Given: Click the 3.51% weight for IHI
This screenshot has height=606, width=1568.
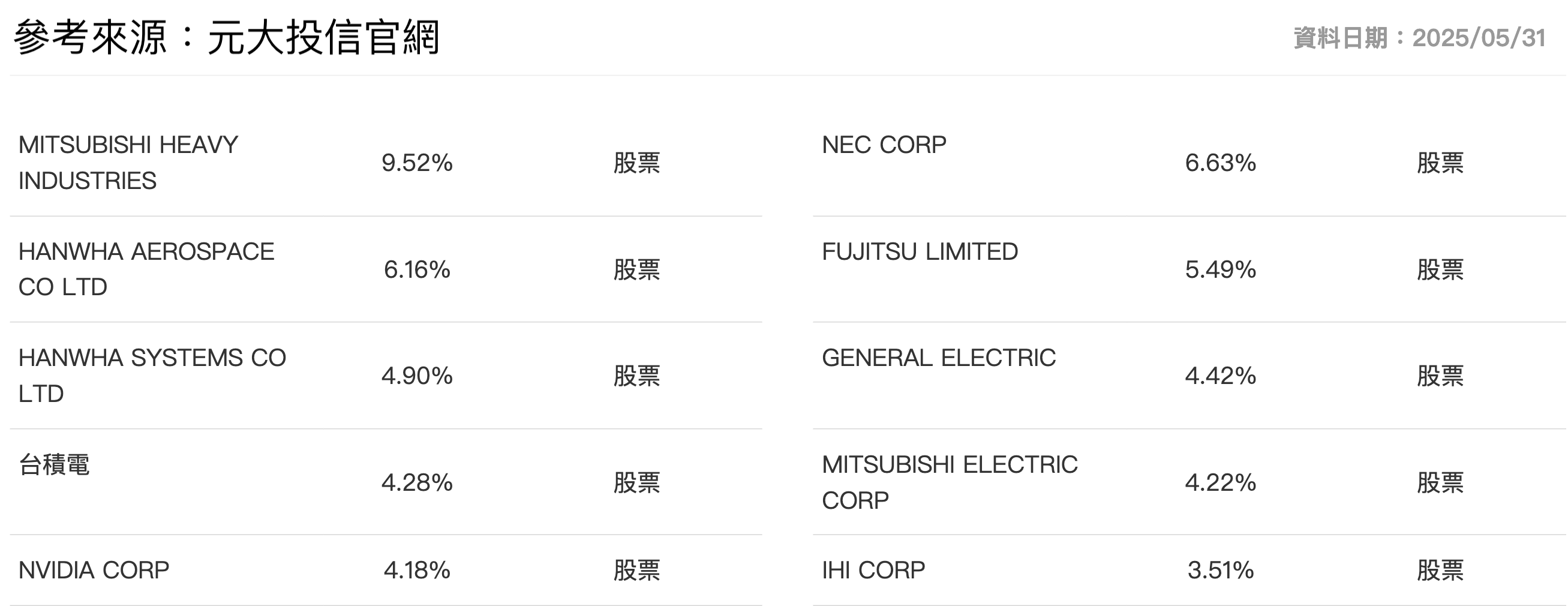Looking at the screenshot, I should (x=1221, y=570).
